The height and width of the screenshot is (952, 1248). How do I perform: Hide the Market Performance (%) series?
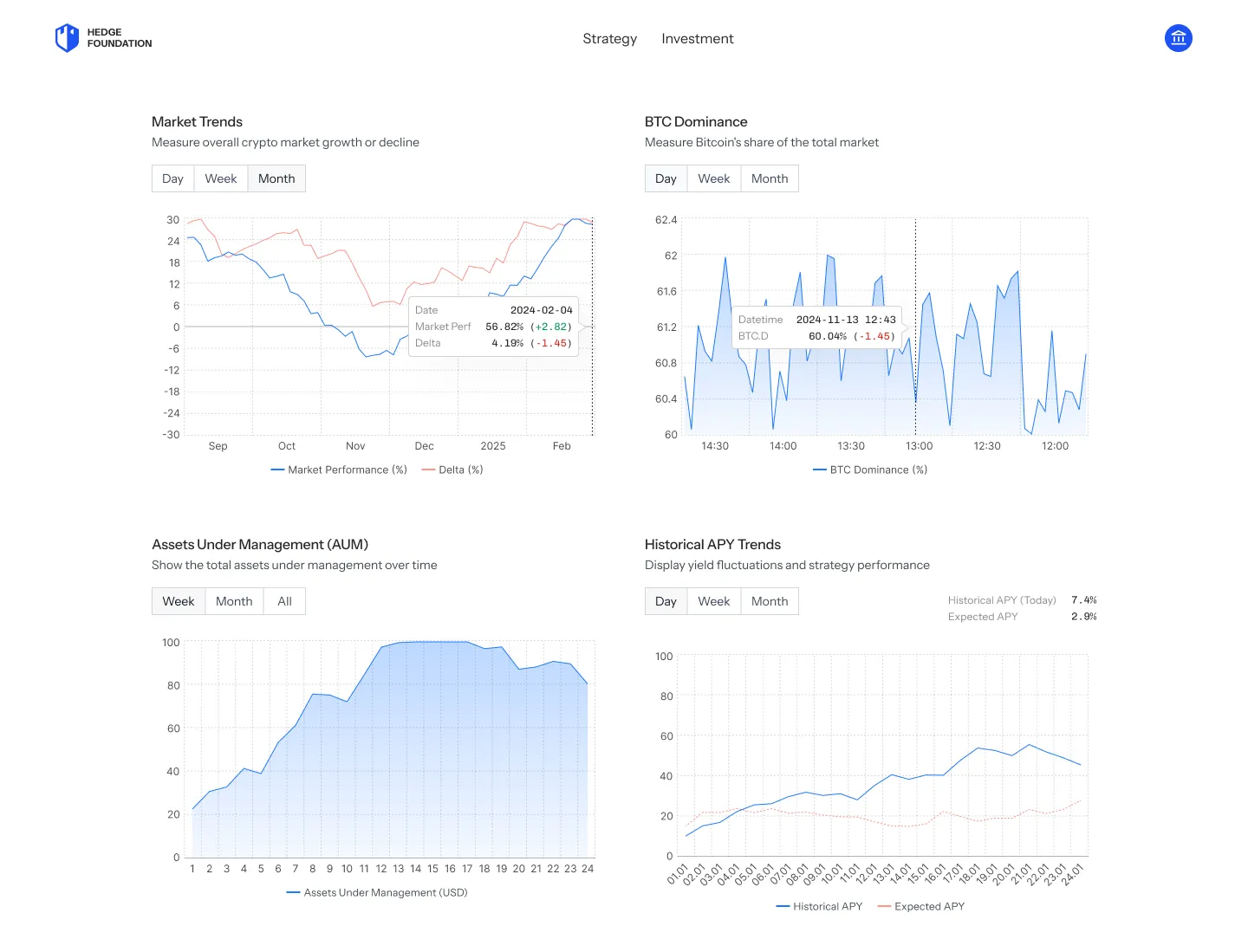(x=339, y=470)
